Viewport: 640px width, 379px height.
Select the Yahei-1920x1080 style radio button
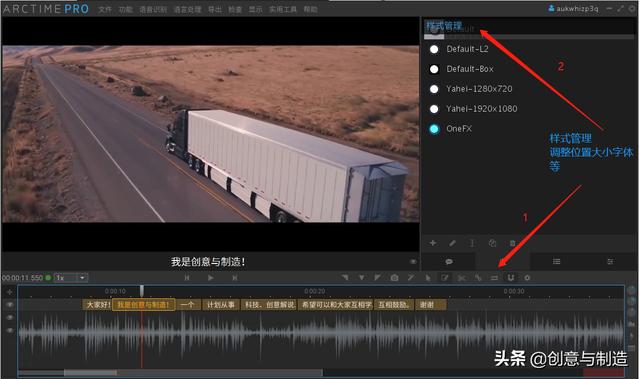point(434,109)
